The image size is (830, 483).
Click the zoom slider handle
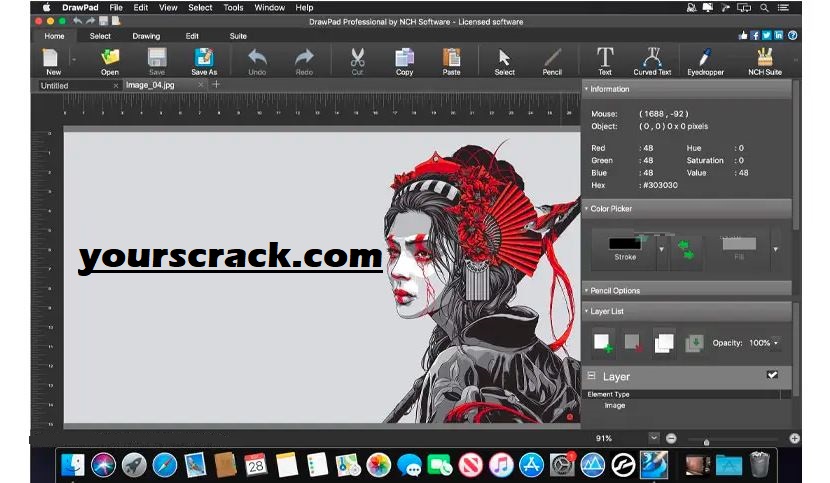pos(706,442)
